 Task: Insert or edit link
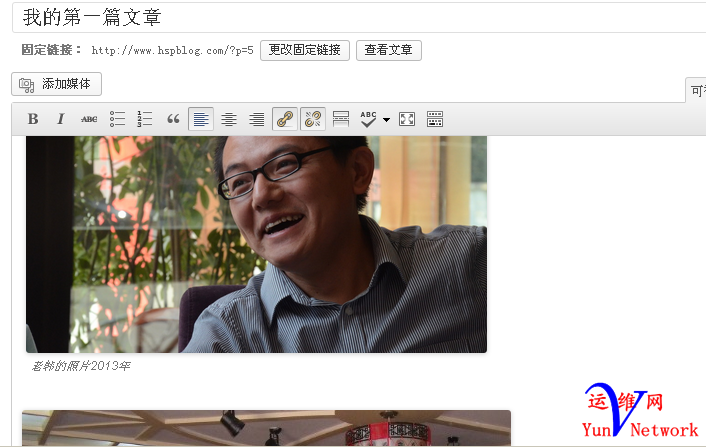285,119
